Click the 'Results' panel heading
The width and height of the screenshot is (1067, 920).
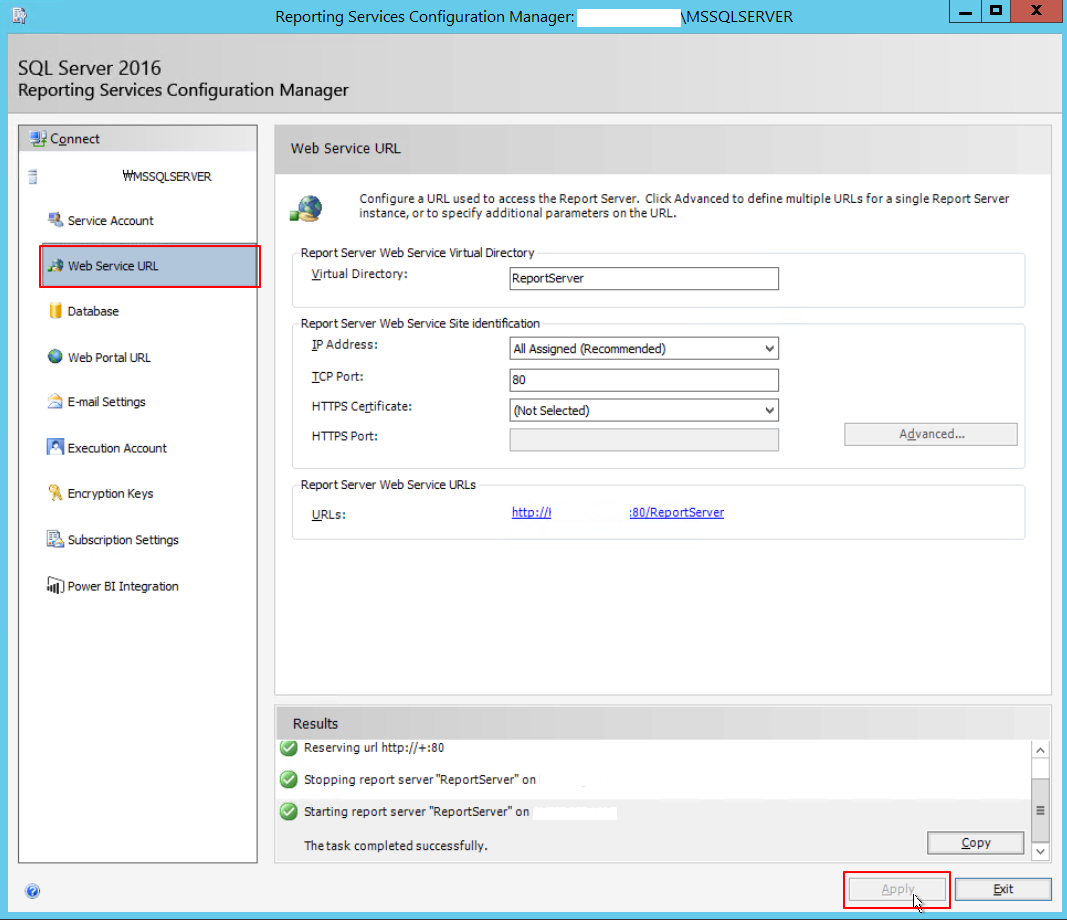(315, 723)
